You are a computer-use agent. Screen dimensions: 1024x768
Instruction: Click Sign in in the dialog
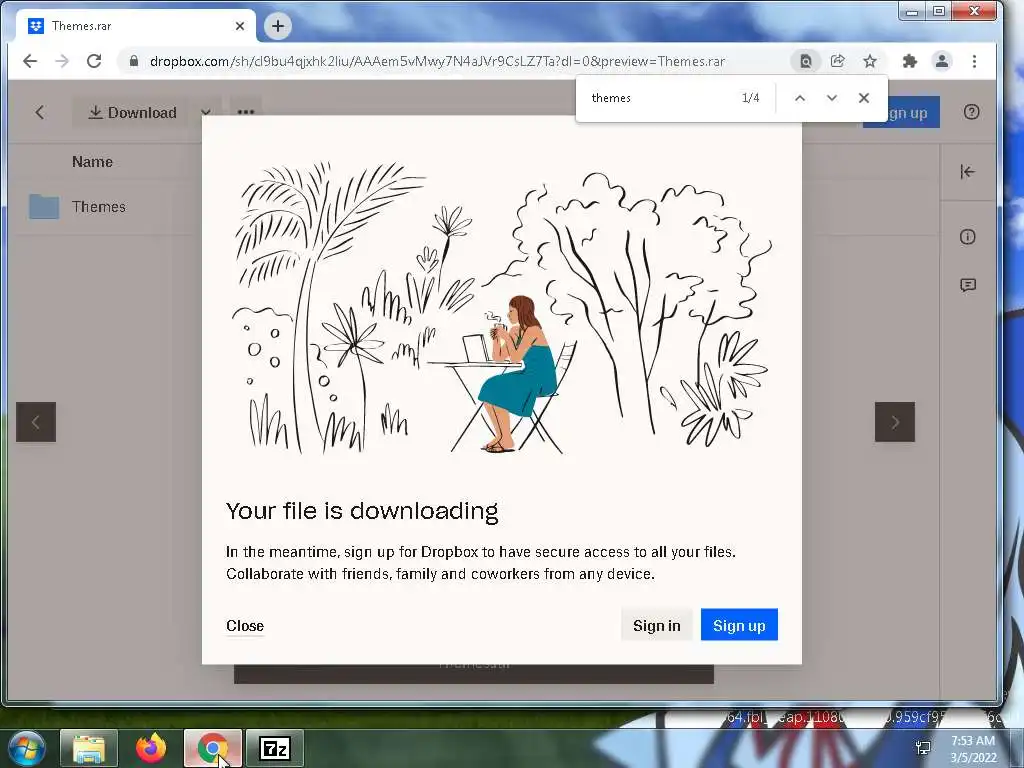tap(656, 625)
